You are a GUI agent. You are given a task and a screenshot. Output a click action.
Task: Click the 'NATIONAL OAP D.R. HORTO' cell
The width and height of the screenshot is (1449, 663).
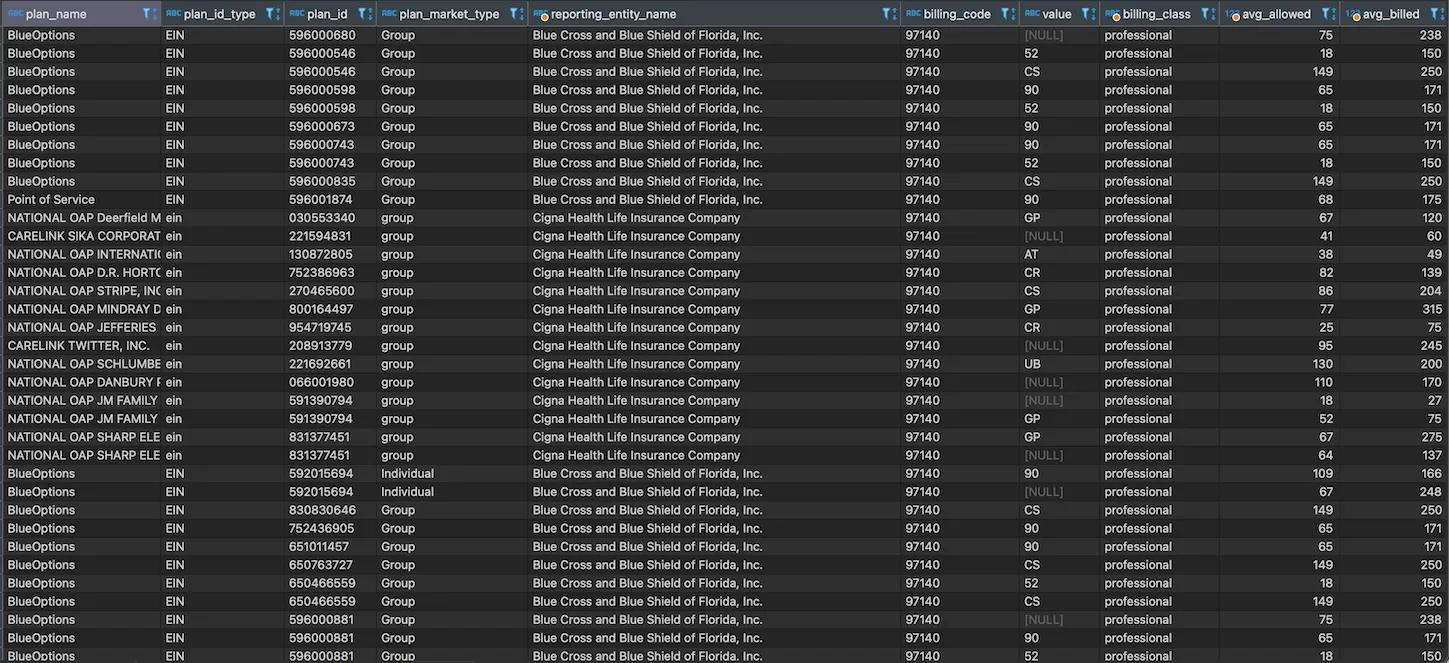[83, 273]
